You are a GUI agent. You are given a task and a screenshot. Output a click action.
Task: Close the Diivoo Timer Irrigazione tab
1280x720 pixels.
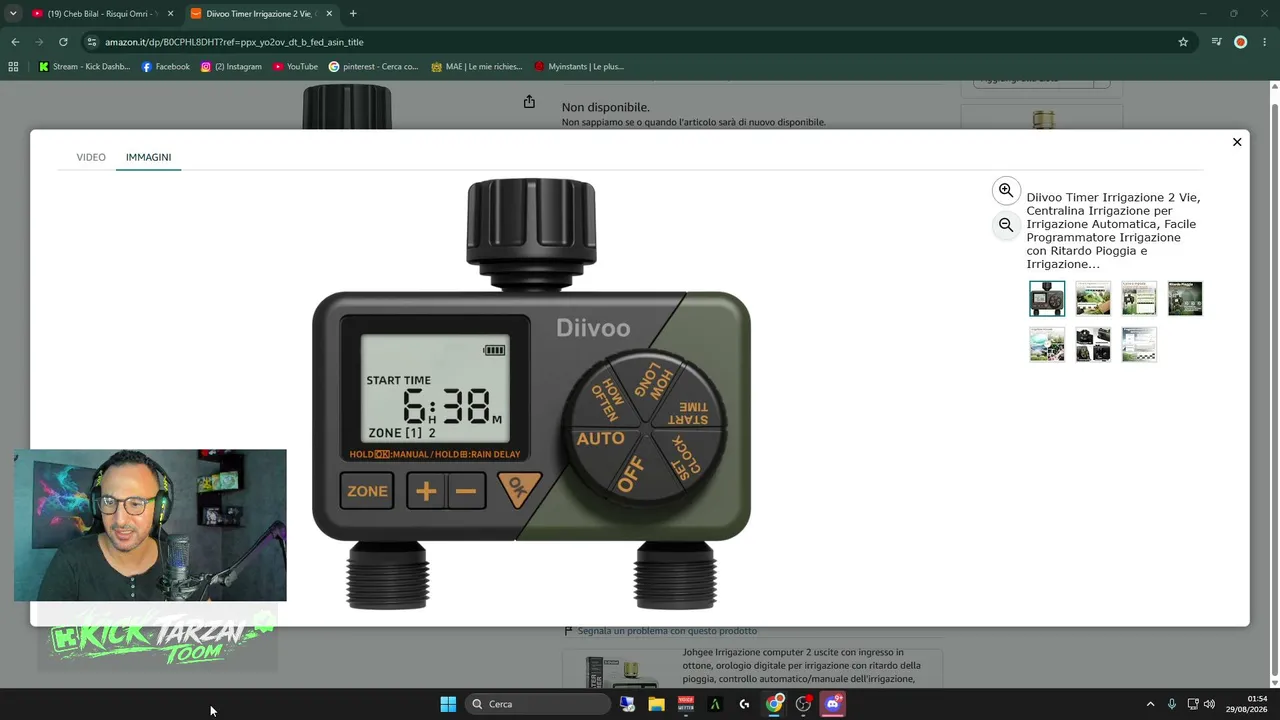pos(328,14)
